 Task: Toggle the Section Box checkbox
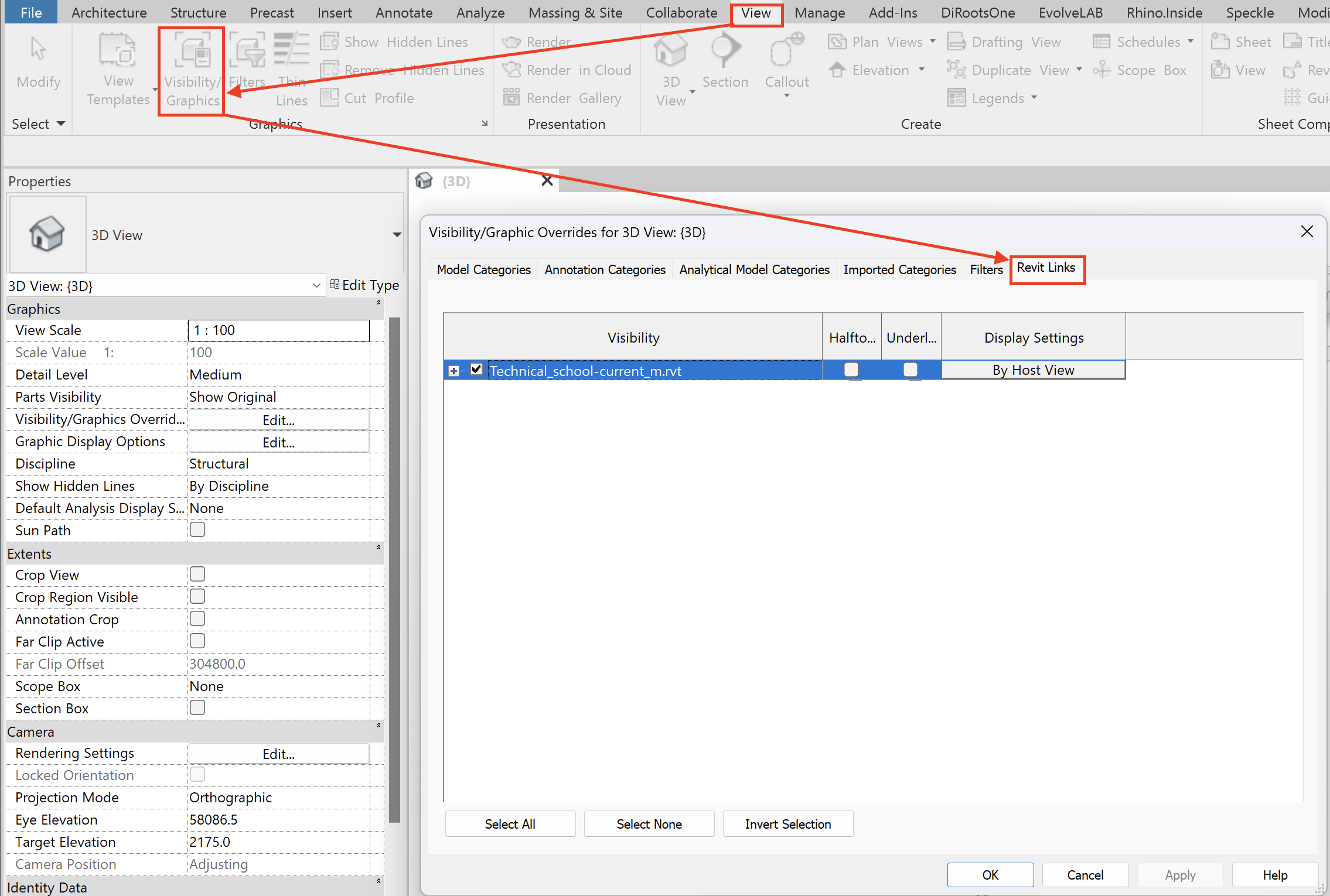pyautogui.click(x=197, y=707)
